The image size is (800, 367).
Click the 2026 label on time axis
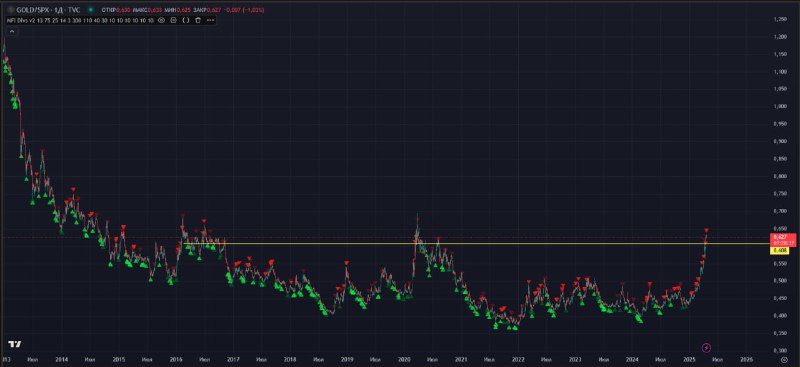tap(746, 359)
